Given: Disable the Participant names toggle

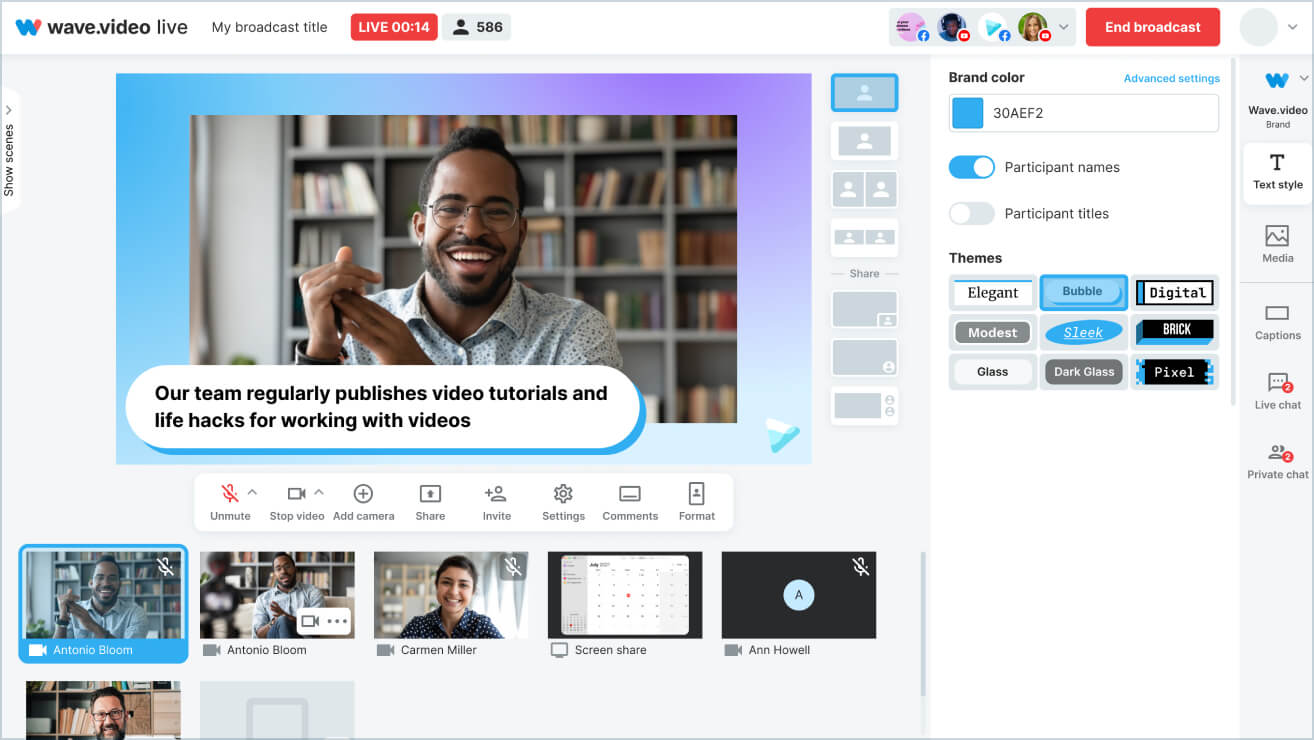Looking at the screenshot, I should [971, 167].
